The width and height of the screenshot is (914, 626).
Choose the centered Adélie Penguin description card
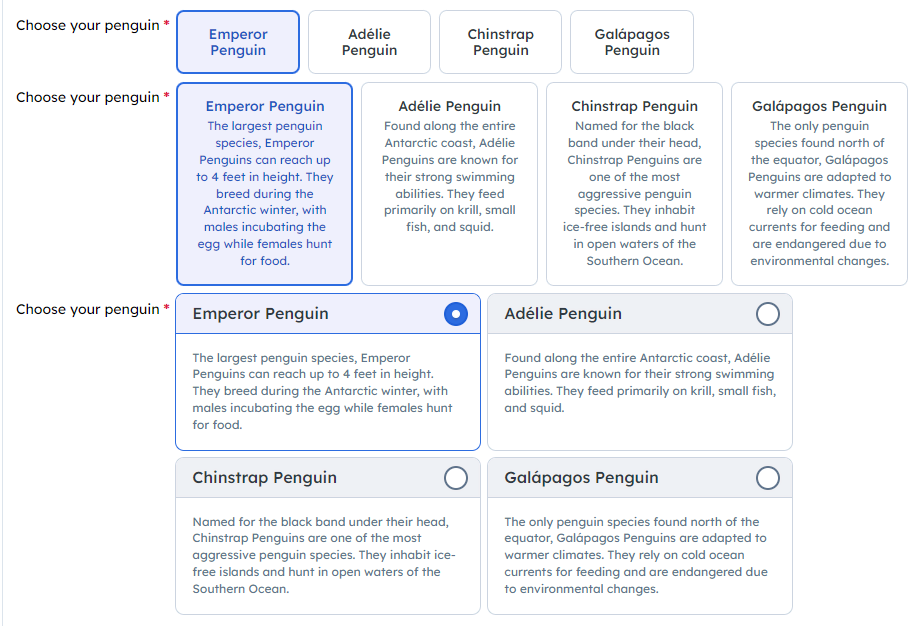pyautogui.click(x=449, y=184)
